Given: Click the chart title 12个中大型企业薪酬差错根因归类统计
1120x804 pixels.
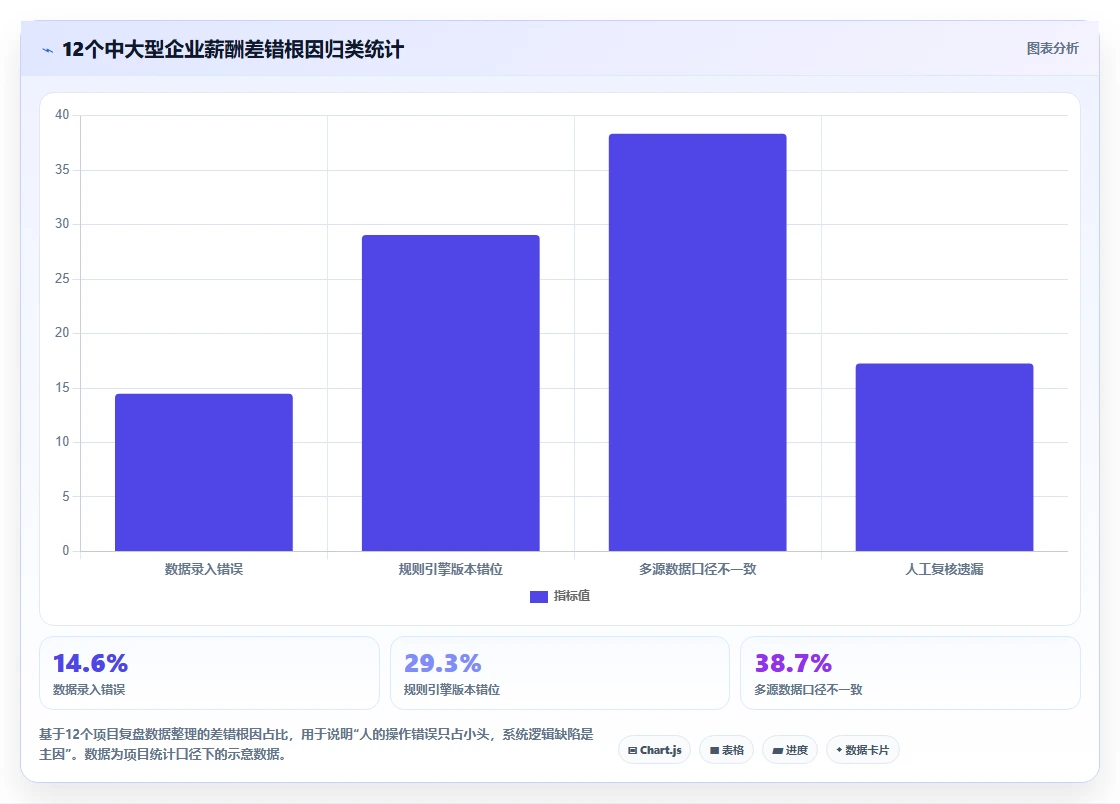Looking at the screenshot, I should 233,49.
